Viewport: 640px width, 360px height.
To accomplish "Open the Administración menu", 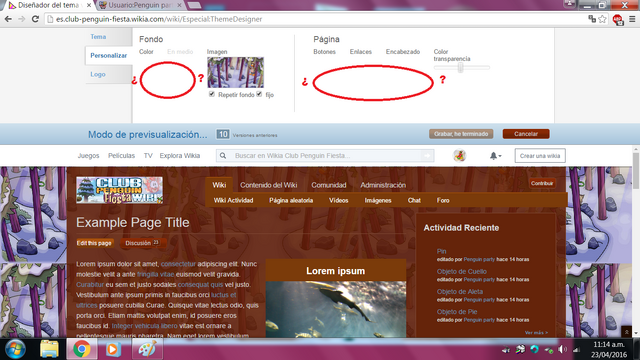I will coord(383,185).
